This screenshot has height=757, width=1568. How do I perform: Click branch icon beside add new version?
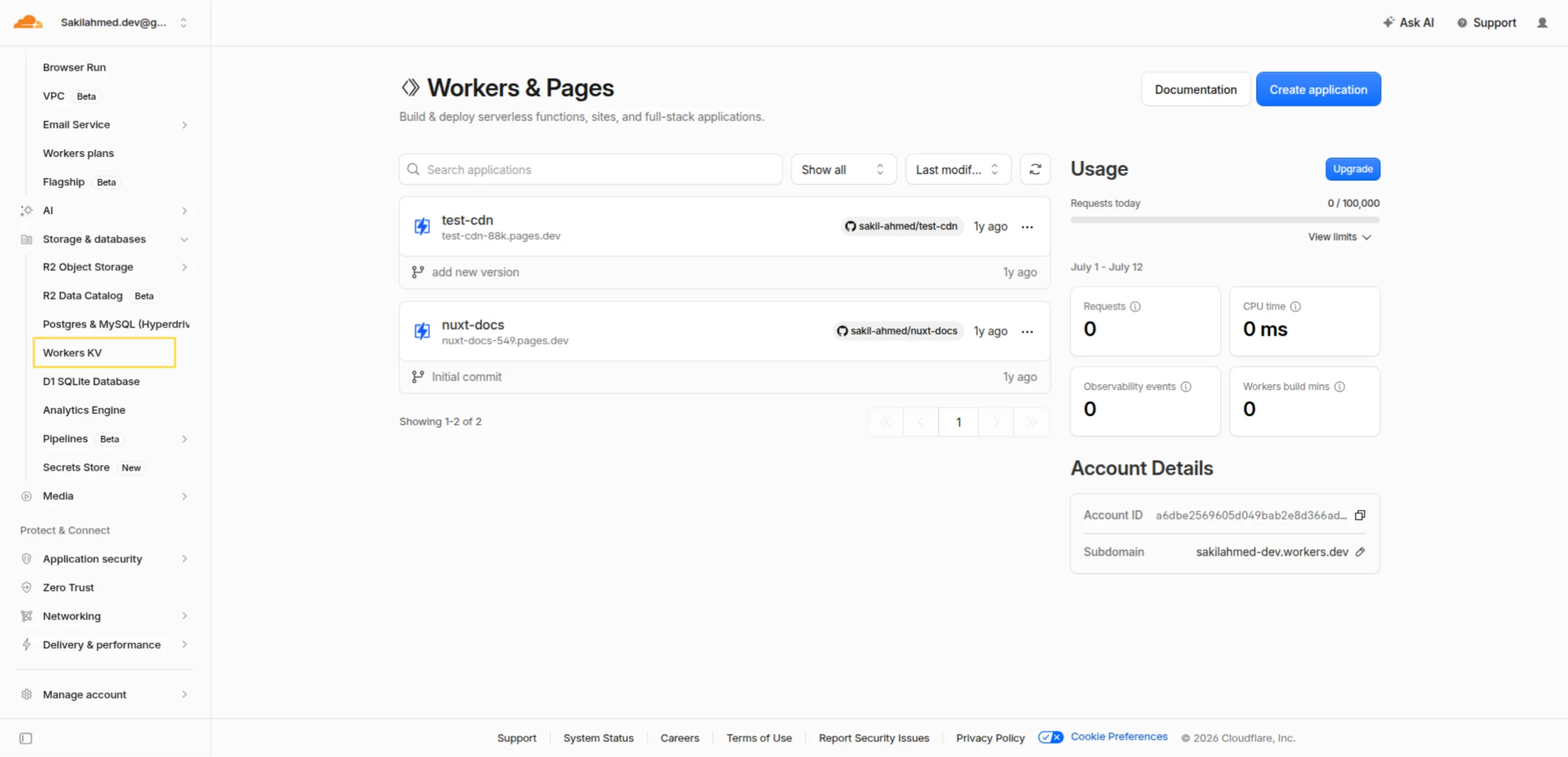tap(417, 272)
